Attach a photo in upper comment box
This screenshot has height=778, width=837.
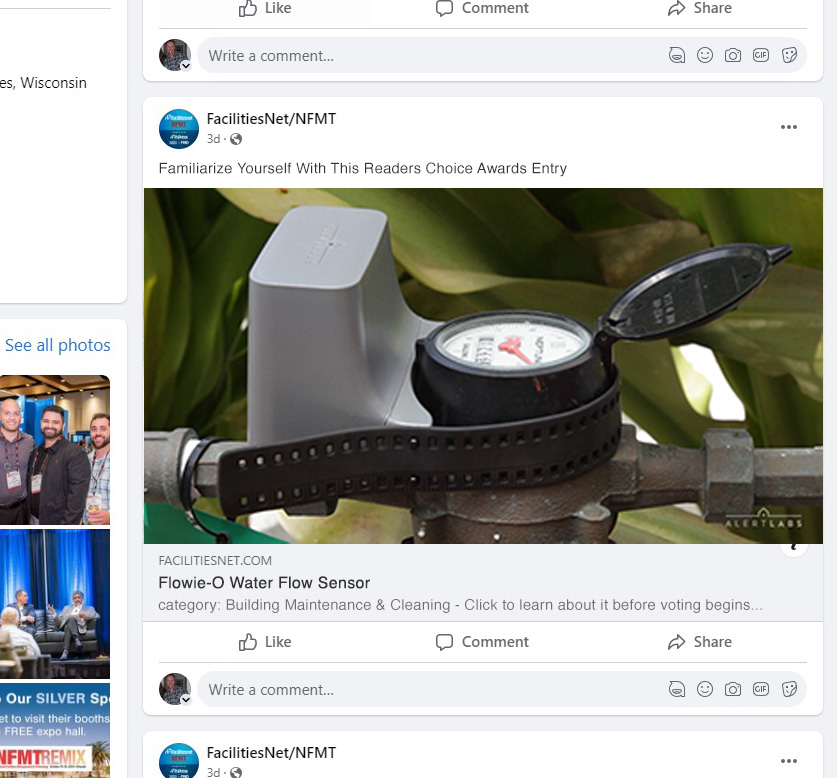pyautogui.click(x=732, y=56)
